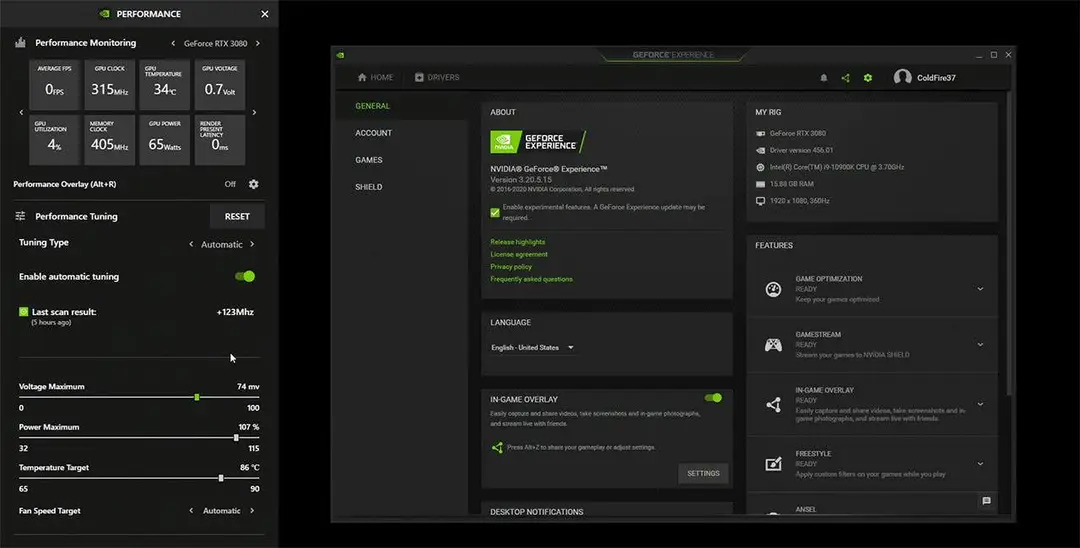The height and width of the screenshot is (548, 1080).
Task: Page stat tiles left with arrow
Action: 21,112
